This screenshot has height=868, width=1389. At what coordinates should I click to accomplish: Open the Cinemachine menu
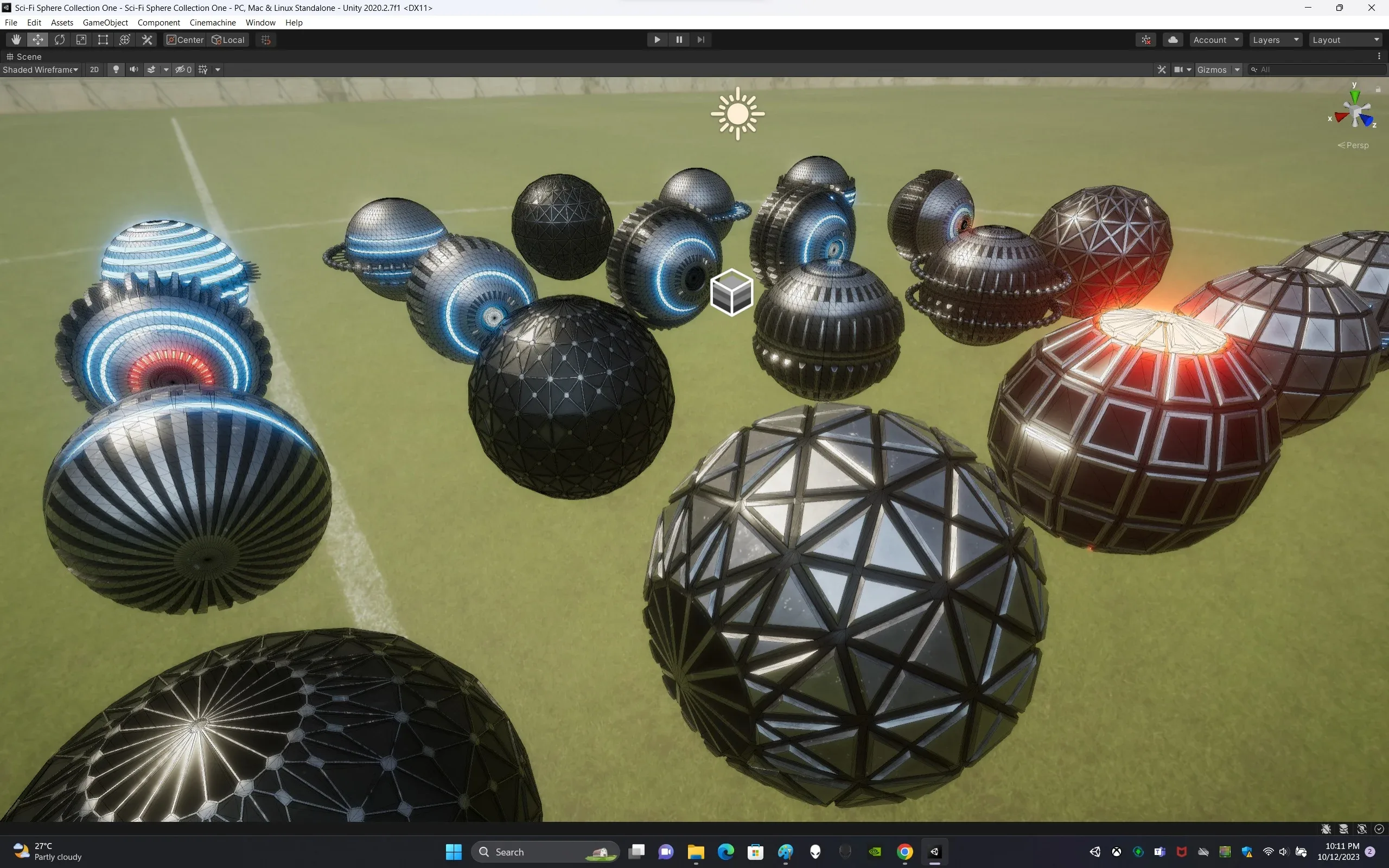point(212,22)
